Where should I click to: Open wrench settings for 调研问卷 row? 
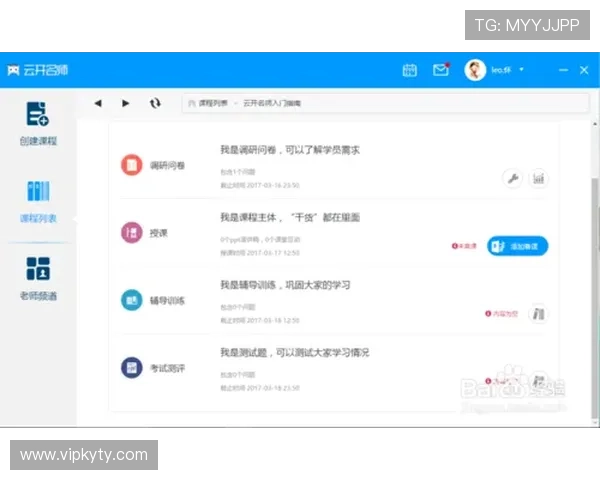tap(512, 178)
